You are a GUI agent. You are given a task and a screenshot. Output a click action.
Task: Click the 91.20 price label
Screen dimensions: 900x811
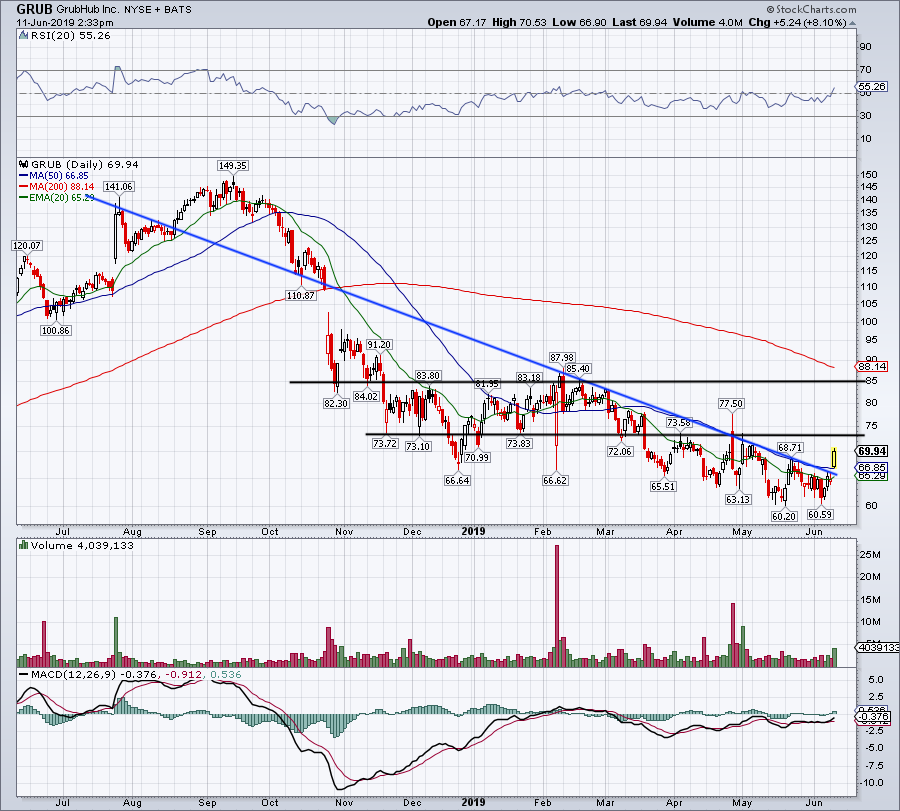point(379,344)
